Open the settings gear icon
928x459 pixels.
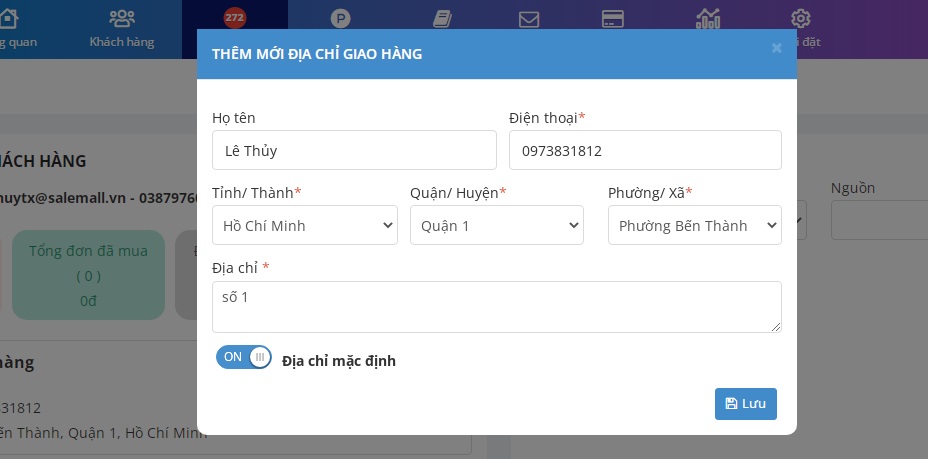800,19
